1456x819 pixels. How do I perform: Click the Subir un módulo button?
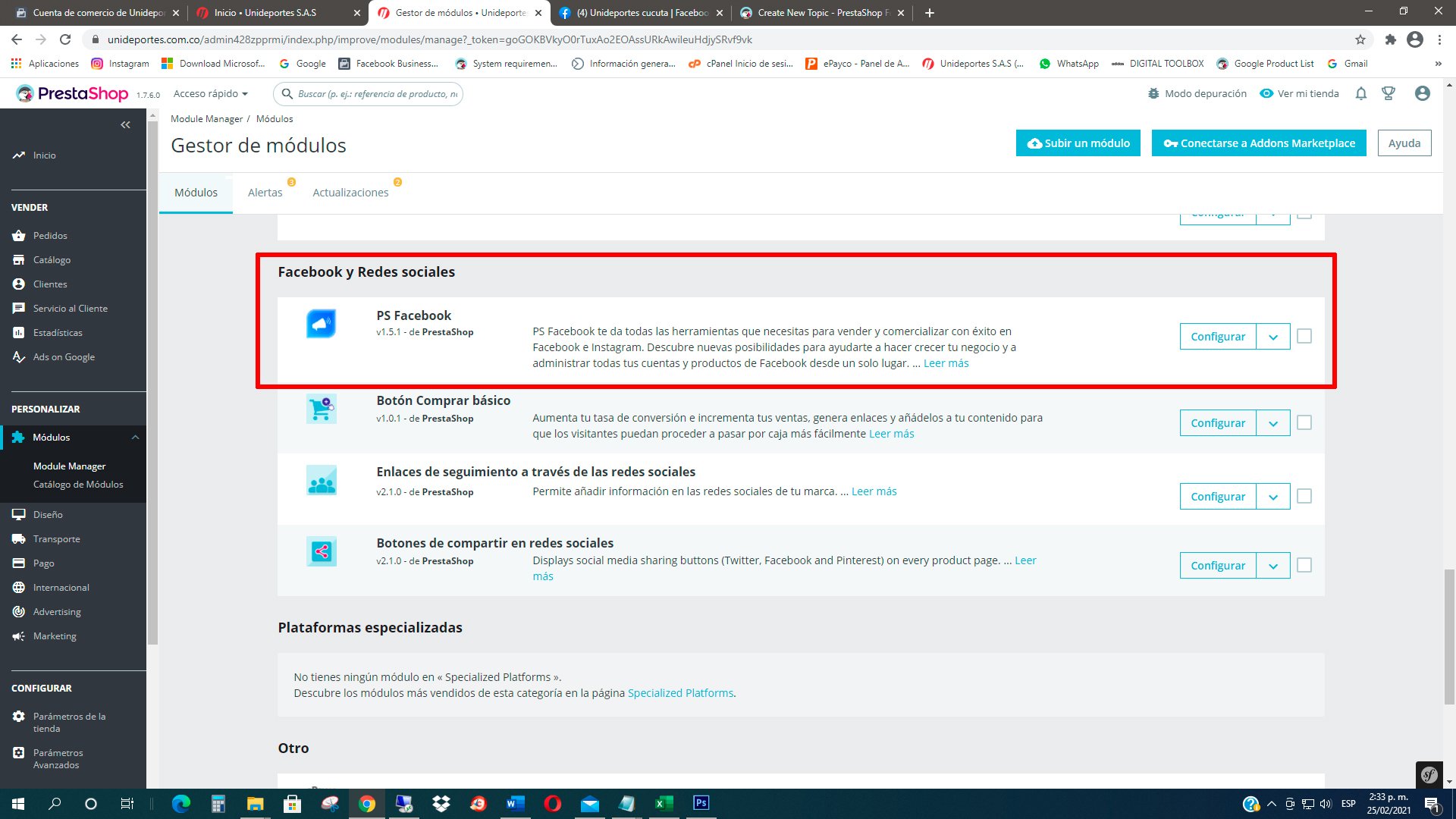(1078, 143)
